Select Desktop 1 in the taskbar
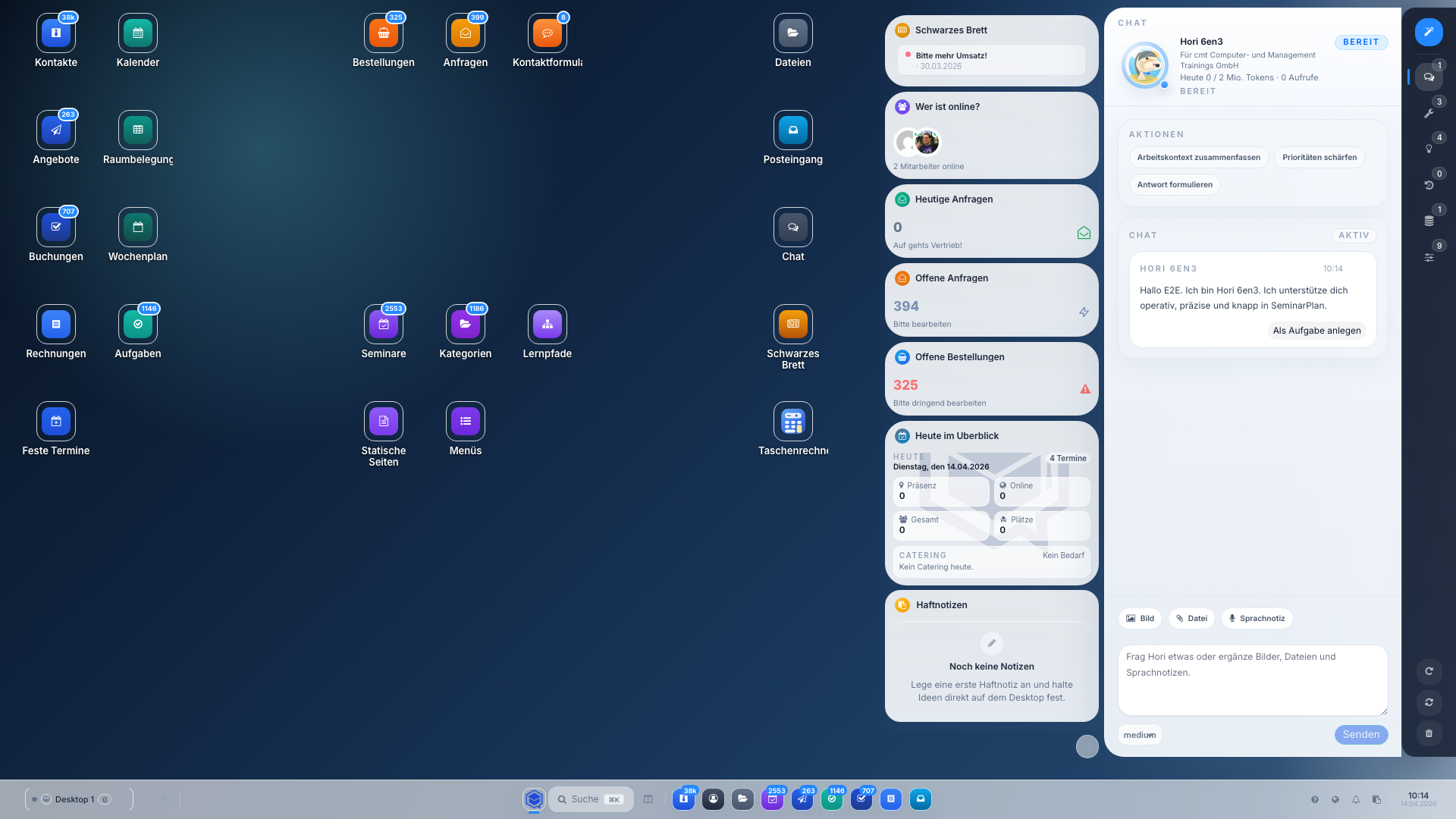 (x=73, y=799)
